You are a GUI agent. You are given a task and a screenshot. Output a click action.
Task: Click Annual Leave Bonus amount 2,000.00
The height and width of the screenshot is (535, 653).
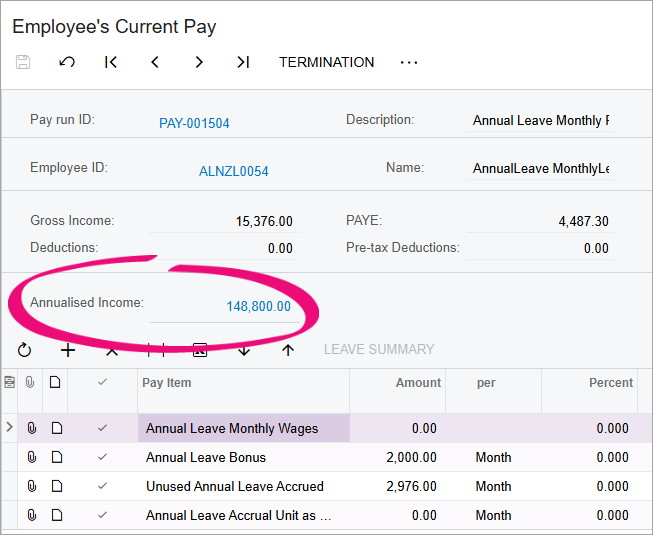tap(411, 458)
